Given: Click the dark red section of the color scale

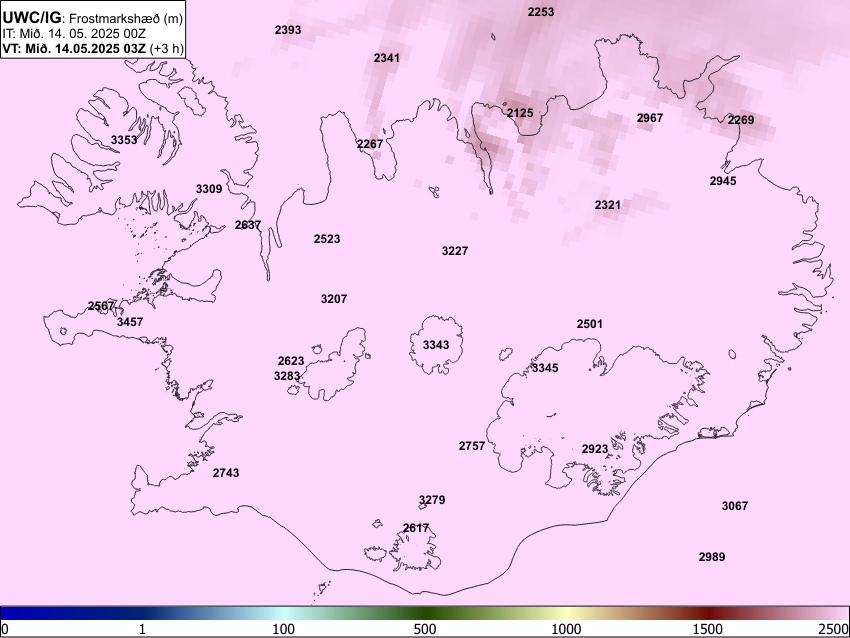Looking at the screenshot, I should 708,613.
